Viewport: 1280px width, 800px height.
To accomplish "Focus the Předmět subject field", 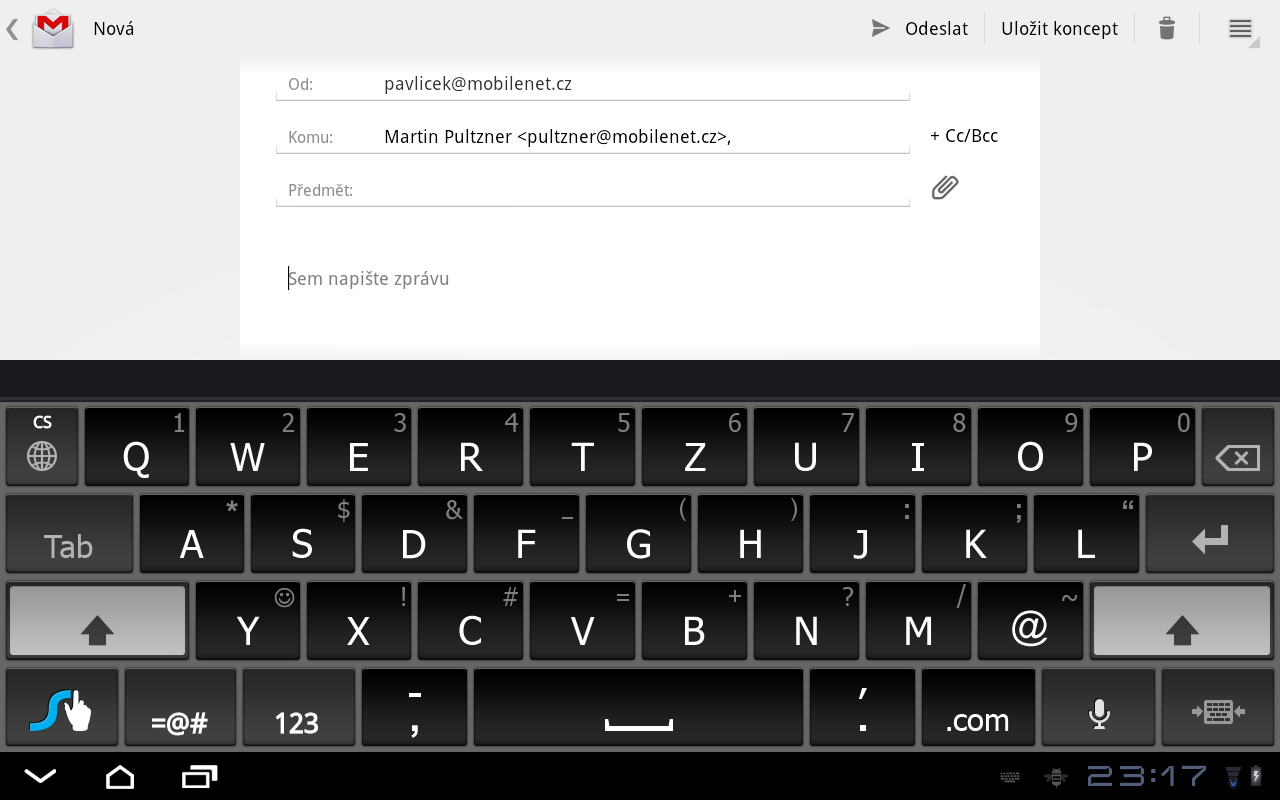I will 593,190.
